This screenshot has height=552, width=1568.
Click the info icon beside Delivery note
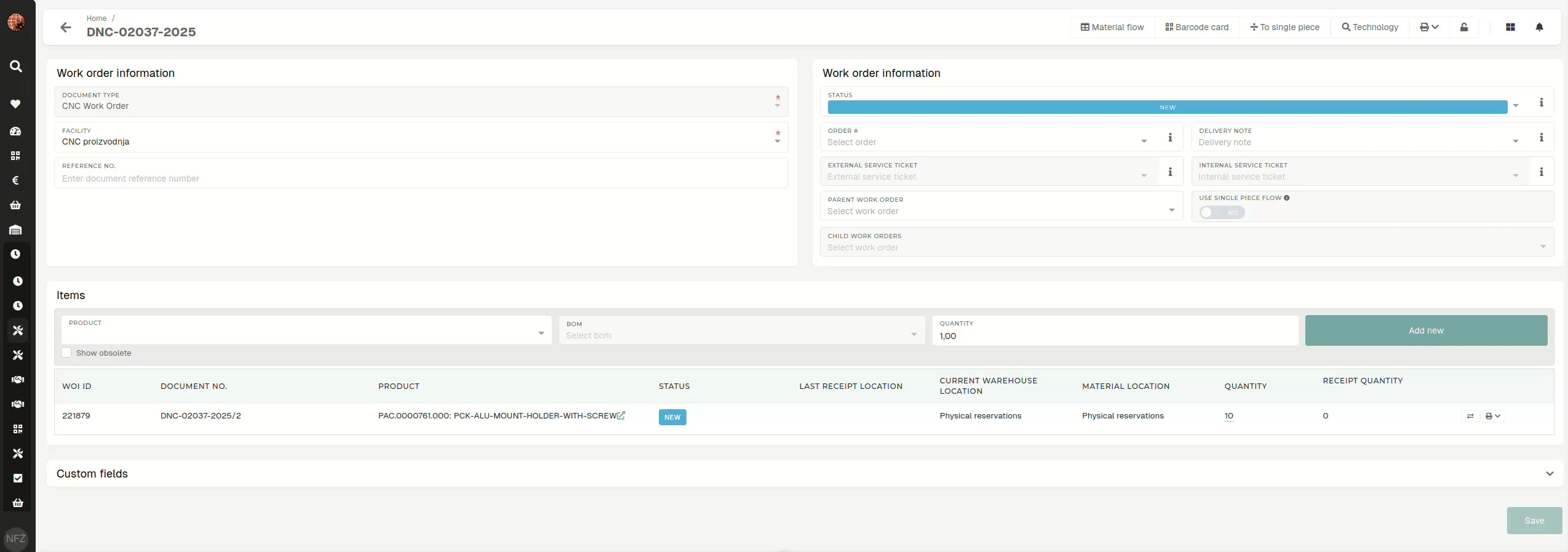1541,137
